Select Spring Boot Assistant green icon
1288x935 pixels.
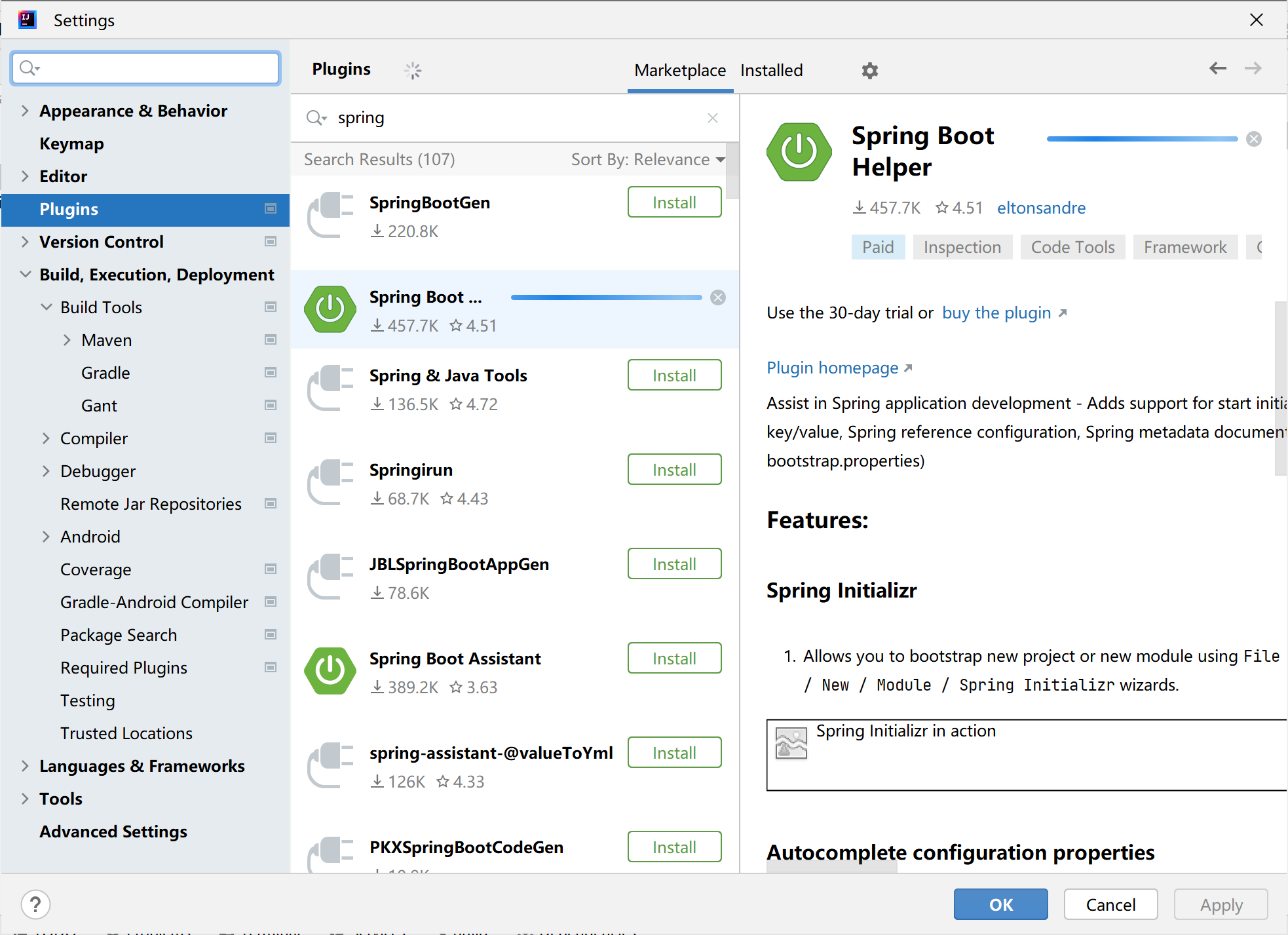(x=330, y=671)
